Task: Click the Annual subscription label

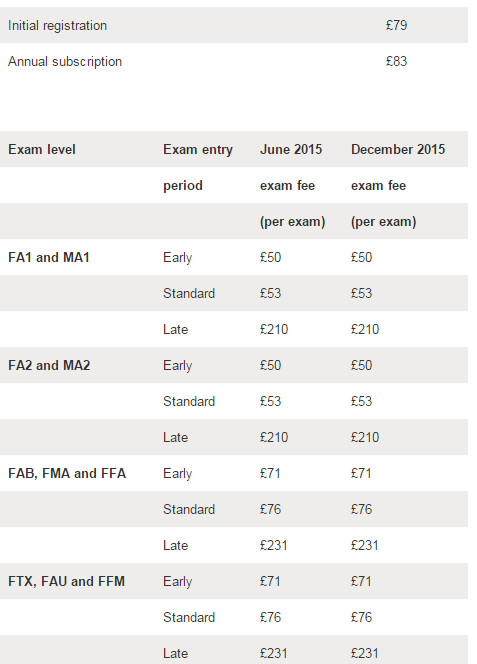Action: 65,61
